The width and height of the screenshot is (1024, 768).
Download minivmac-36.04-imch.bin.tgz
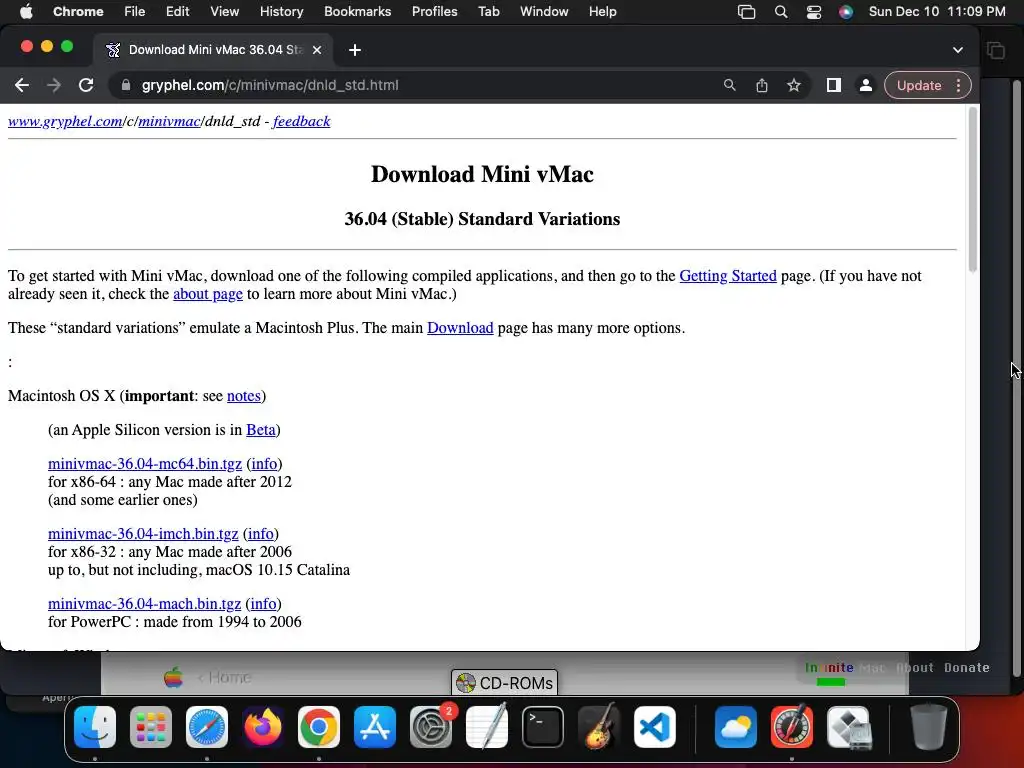[143, 534]
